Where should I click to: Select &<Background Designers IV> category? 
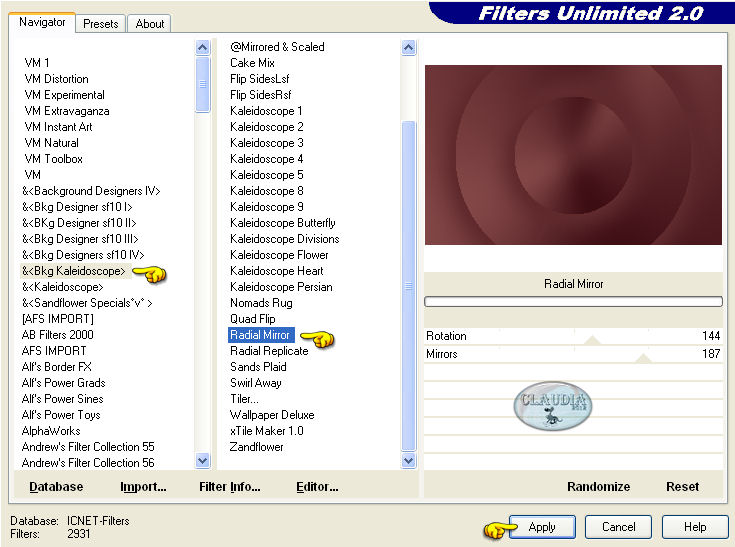click(x=91, y=191)
